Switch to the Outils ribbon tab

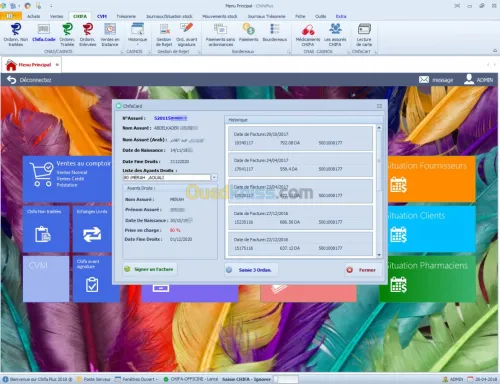[x=321, y=16]
